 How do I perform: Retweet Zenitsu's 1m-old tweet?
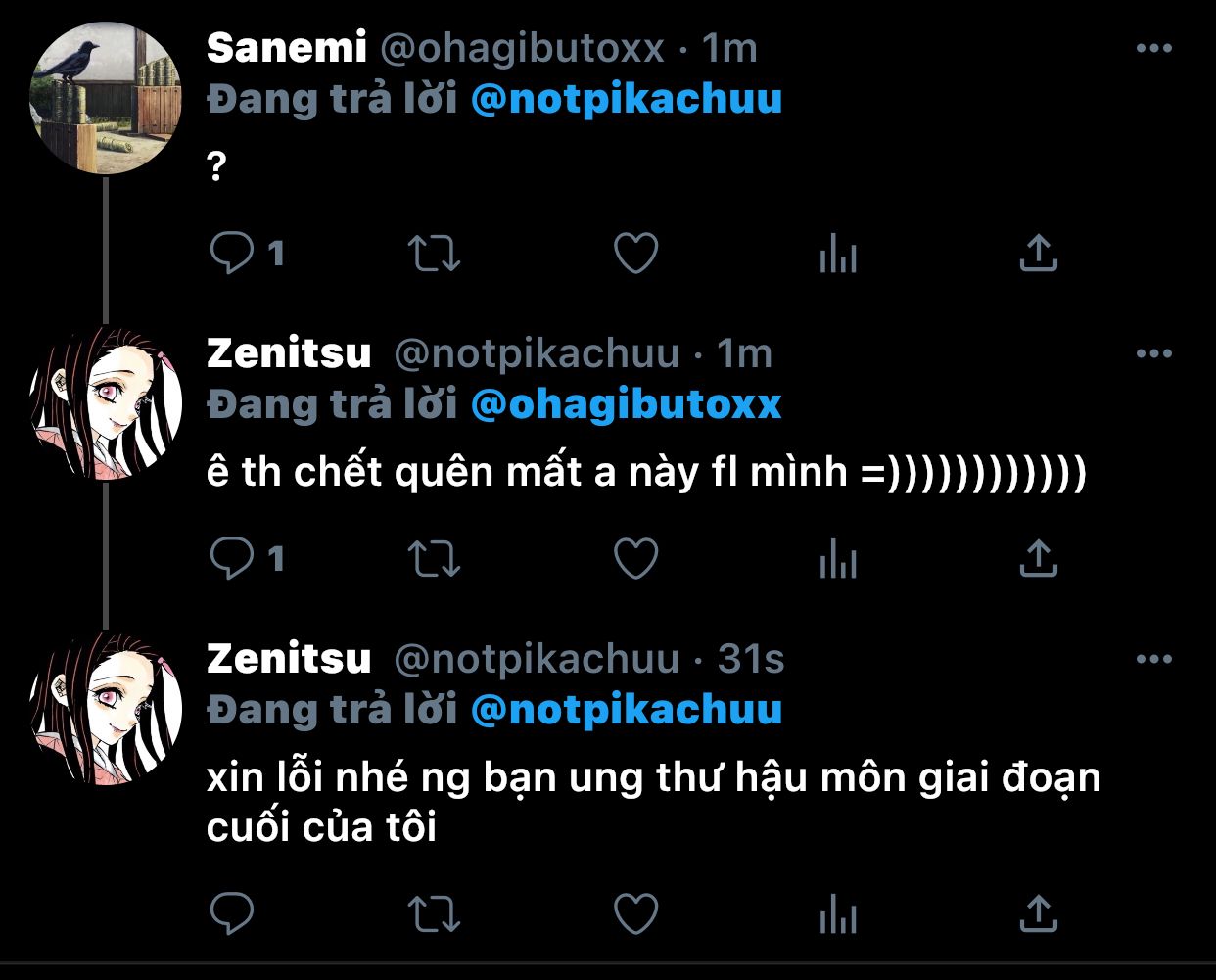coord(433,559)
